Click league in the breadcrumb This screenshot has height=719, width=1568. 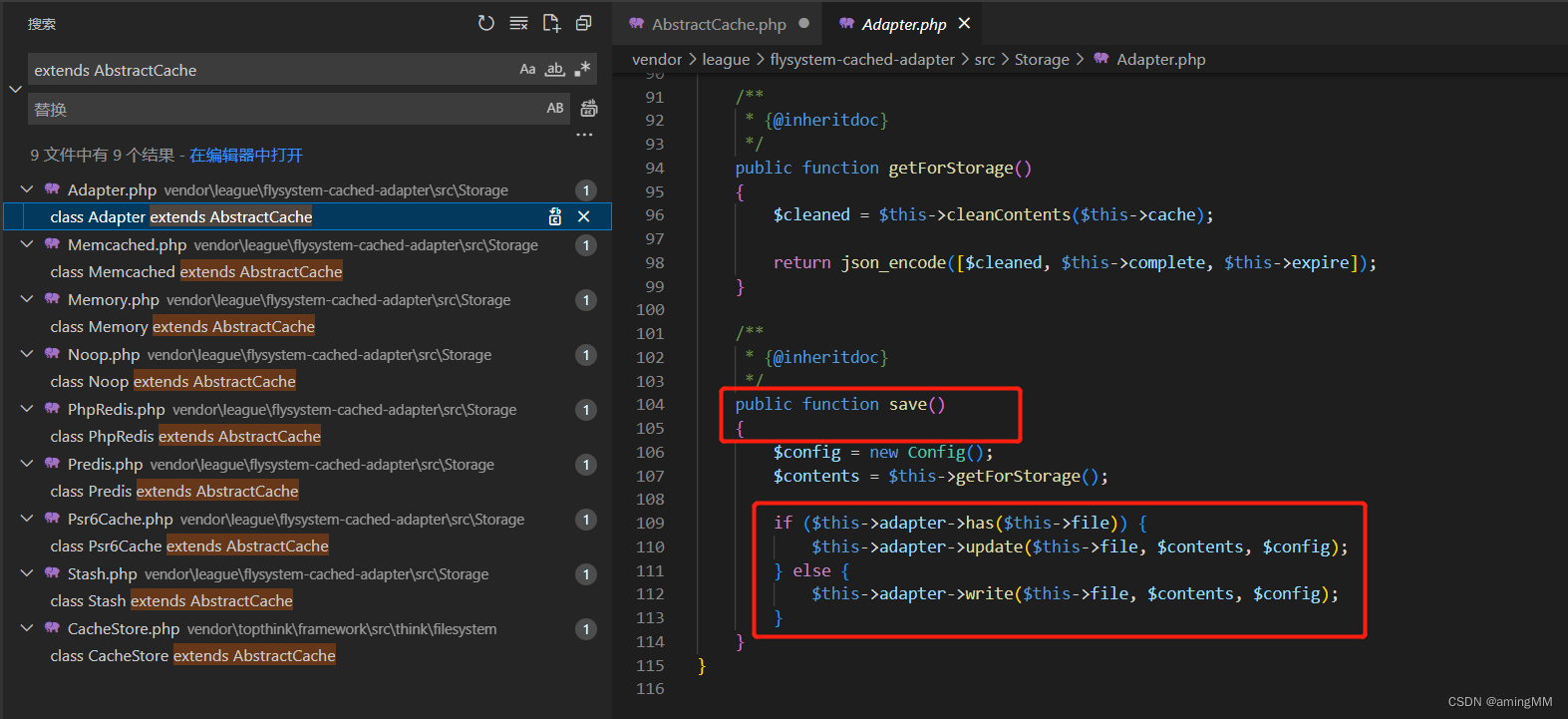click(x=726, y=60)
